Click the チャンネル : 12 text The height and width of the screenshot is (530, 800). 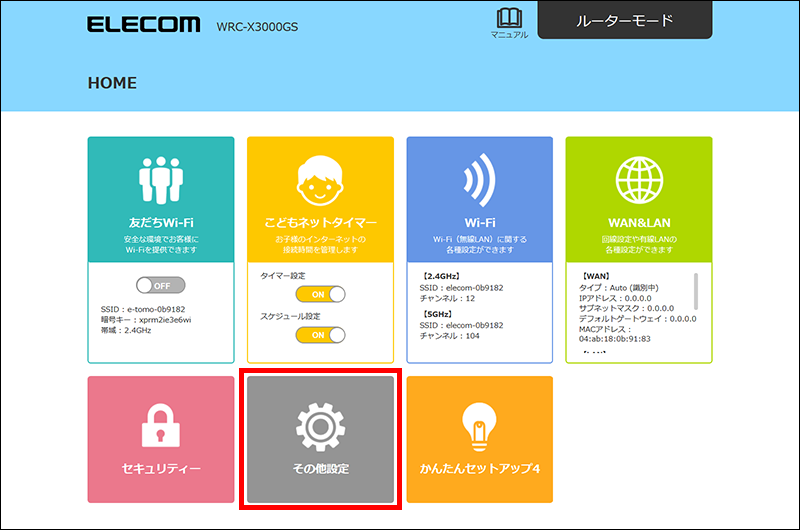point(447,298)
